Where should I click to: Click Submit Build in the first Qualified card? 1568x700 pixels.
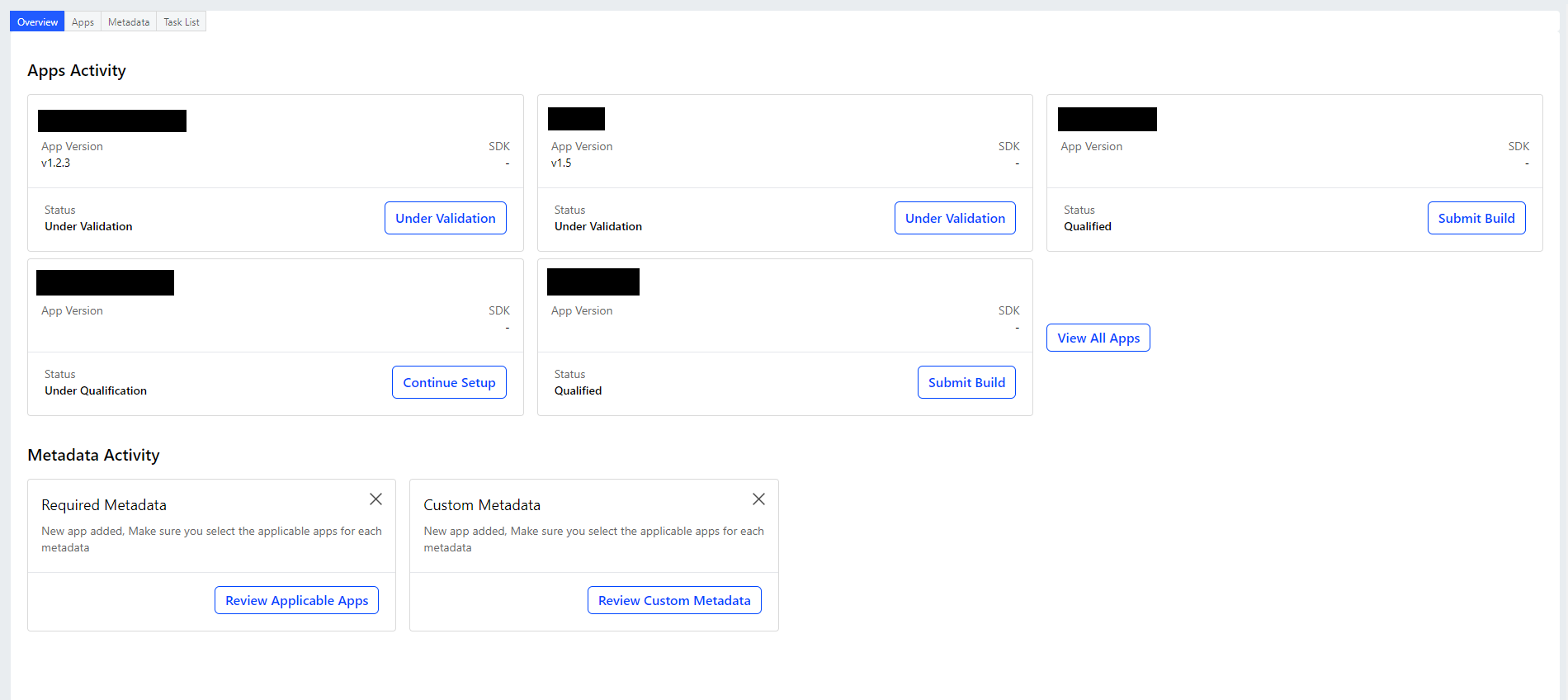coord(1476,218)
